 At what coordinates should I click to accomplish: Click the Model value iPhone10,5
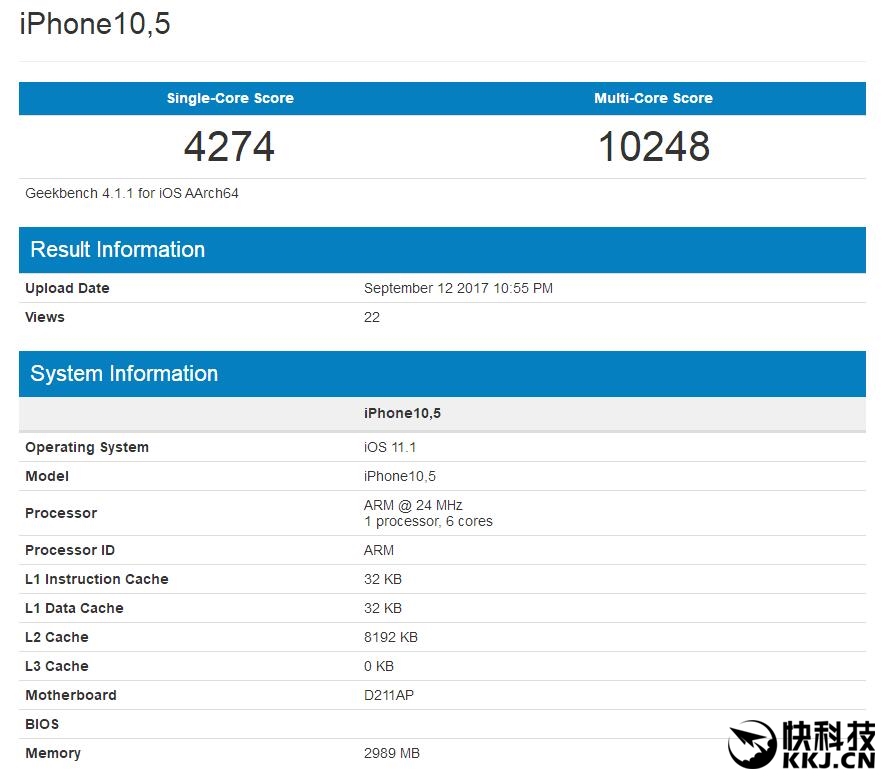pyautogui.click(x=400, y=476)
